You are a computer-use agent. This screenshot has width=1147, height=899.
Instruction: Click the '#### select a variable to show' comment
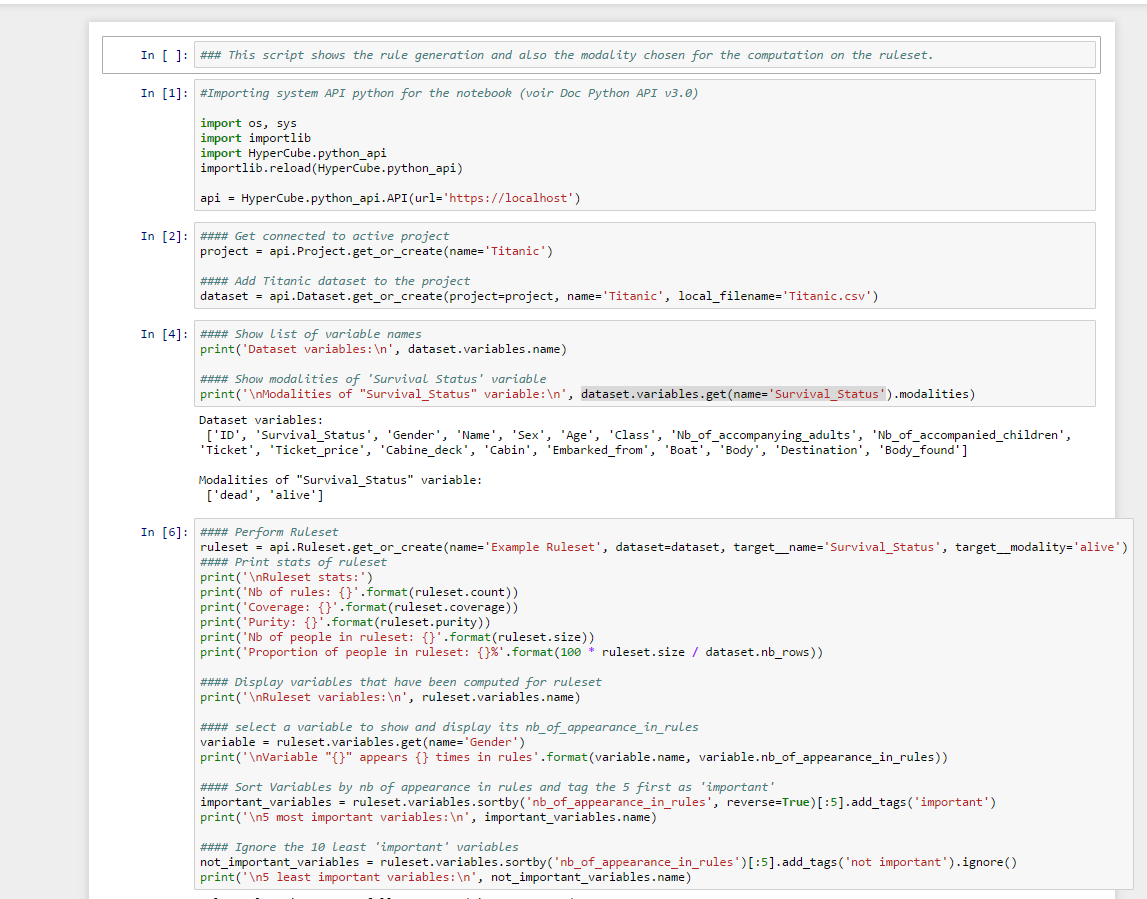click(449, 727)
